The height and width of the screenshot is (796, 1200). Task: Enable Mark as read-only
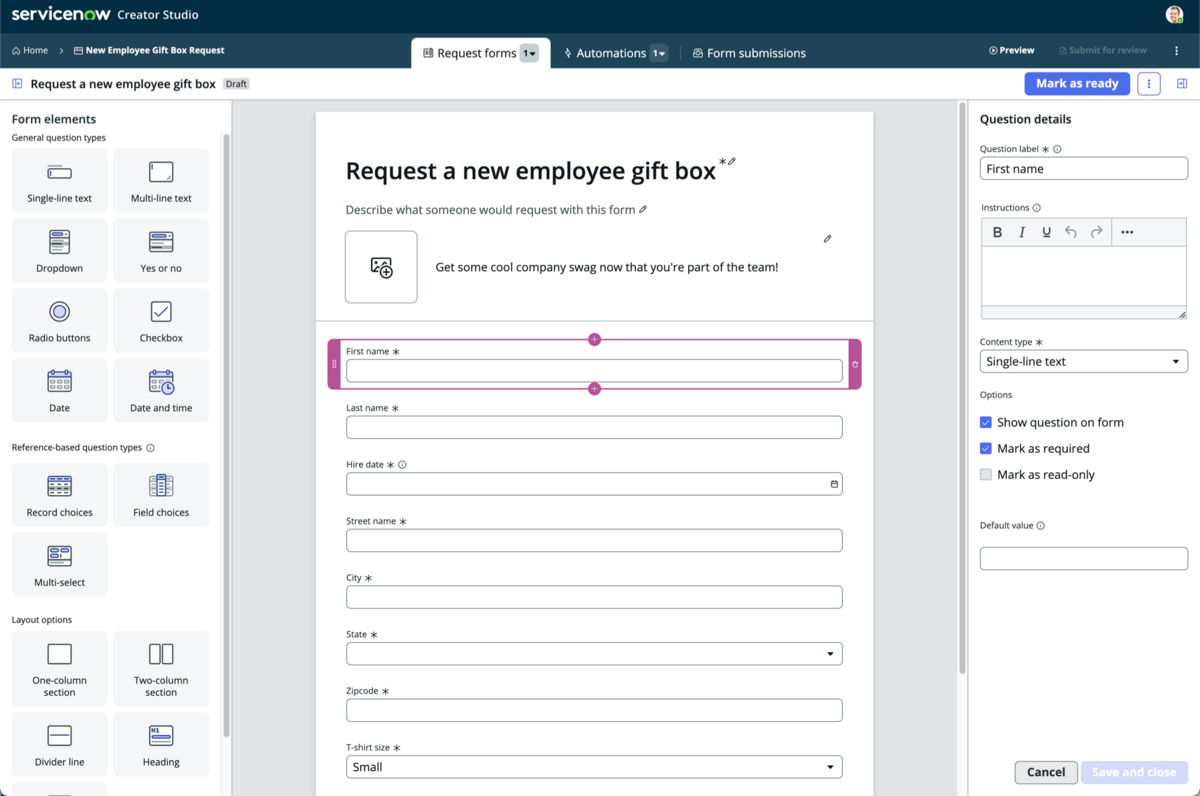[986, 474]
